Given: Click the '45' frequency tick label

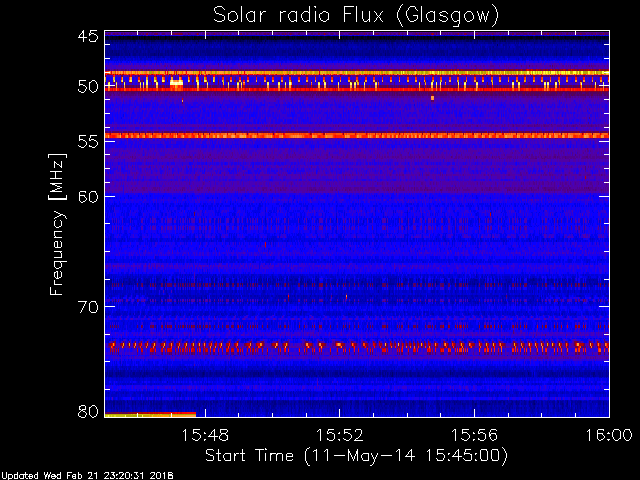Looking at the screenshot, I should [88, 36].
